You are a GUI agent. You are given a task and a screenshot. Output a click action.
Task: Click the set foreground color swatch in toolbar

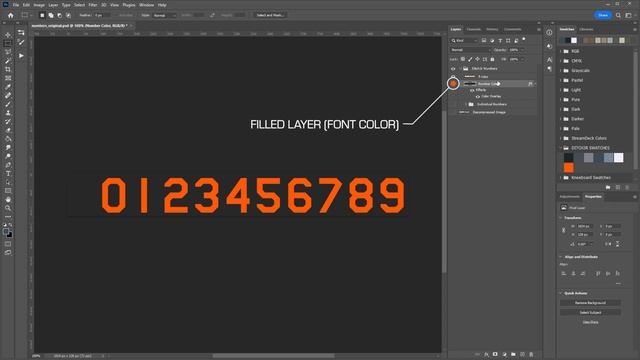[6, 232]
